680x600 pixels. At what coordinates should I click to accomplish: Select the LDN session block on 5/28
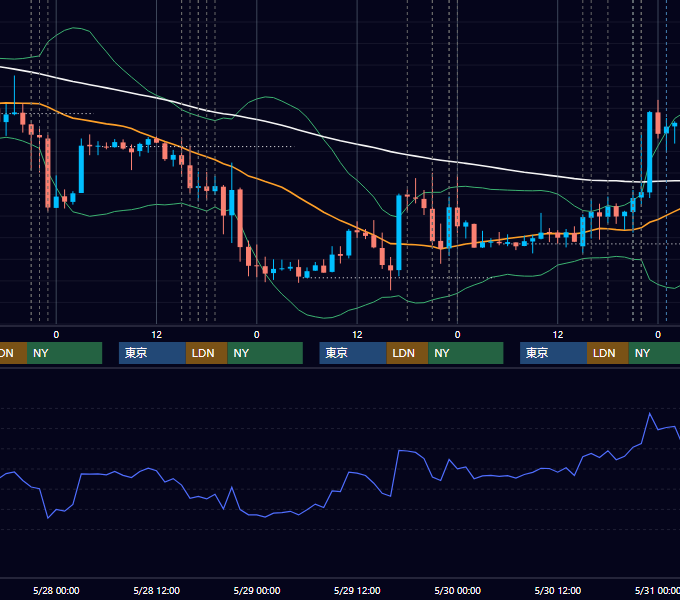pos(206,353)
